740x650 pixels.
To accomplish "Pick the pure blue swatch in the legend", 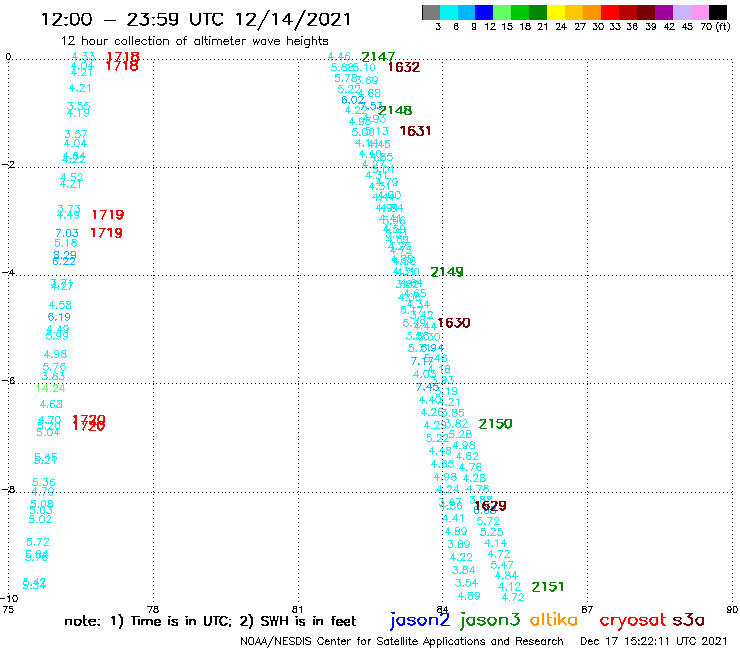I will (x=484, y=13).
